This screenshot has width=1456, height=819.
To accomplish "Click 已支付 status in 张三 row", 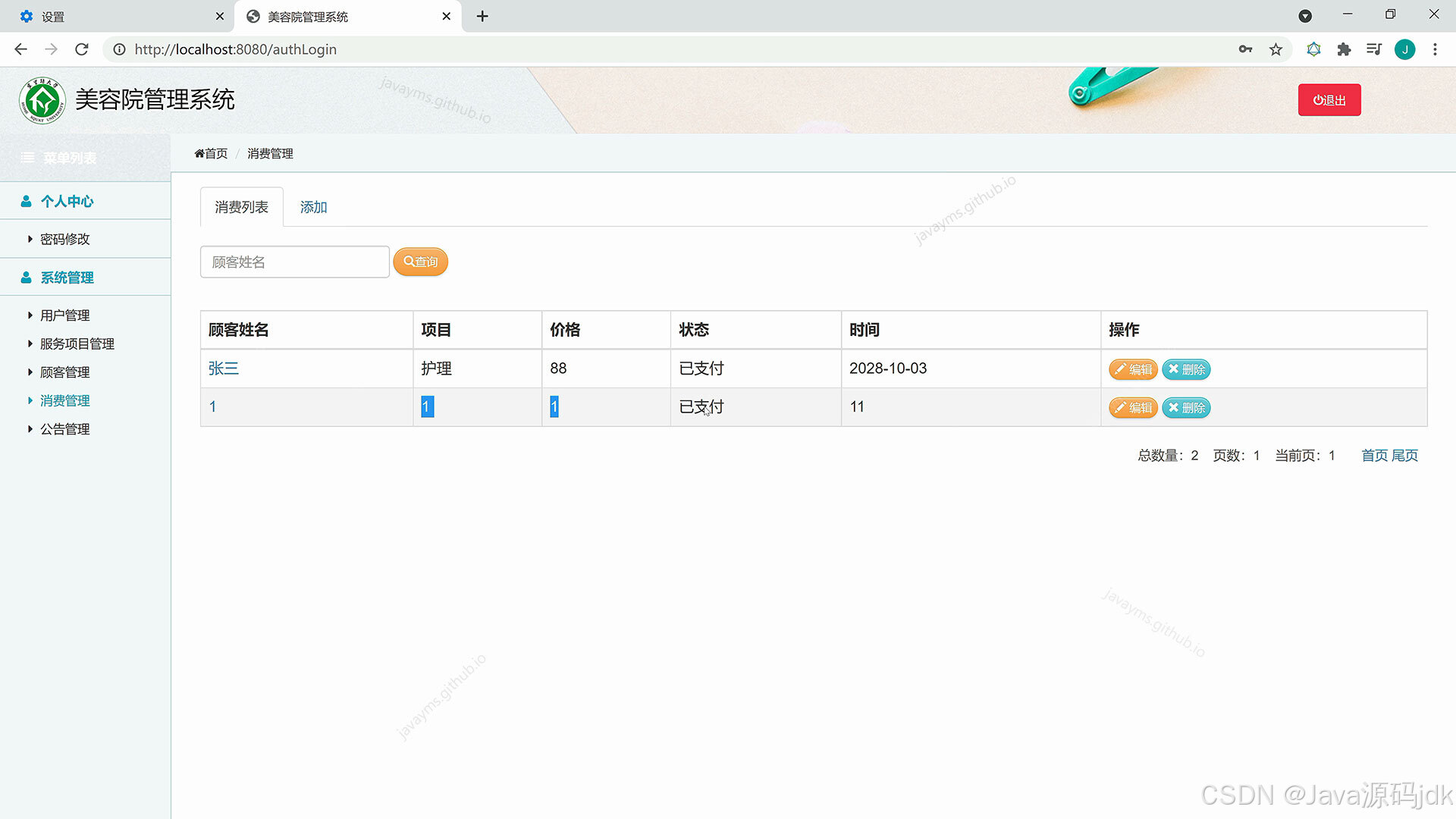I will [701, 369].
